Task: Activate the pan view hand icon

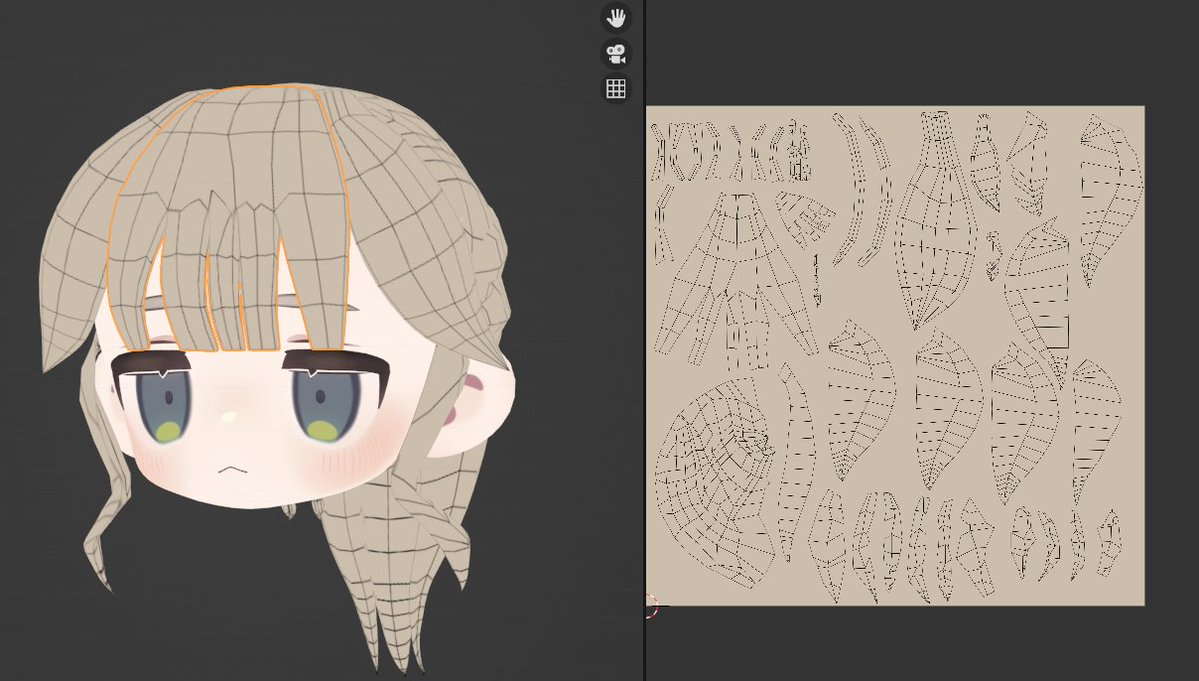Action: click(616, 18)
